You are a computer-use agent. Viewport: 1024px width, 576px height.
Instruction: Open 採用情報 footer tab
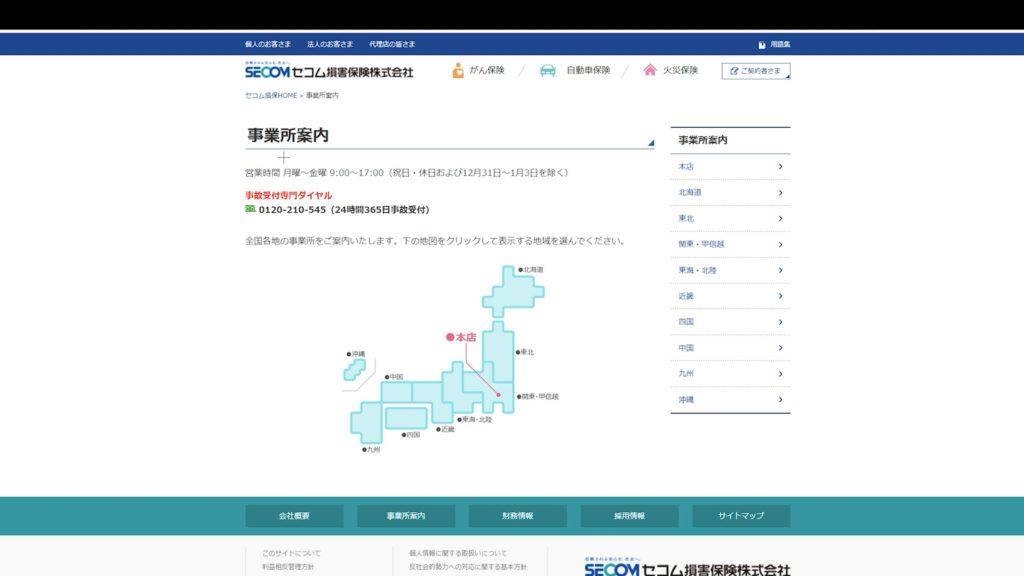tap(629, 516)
